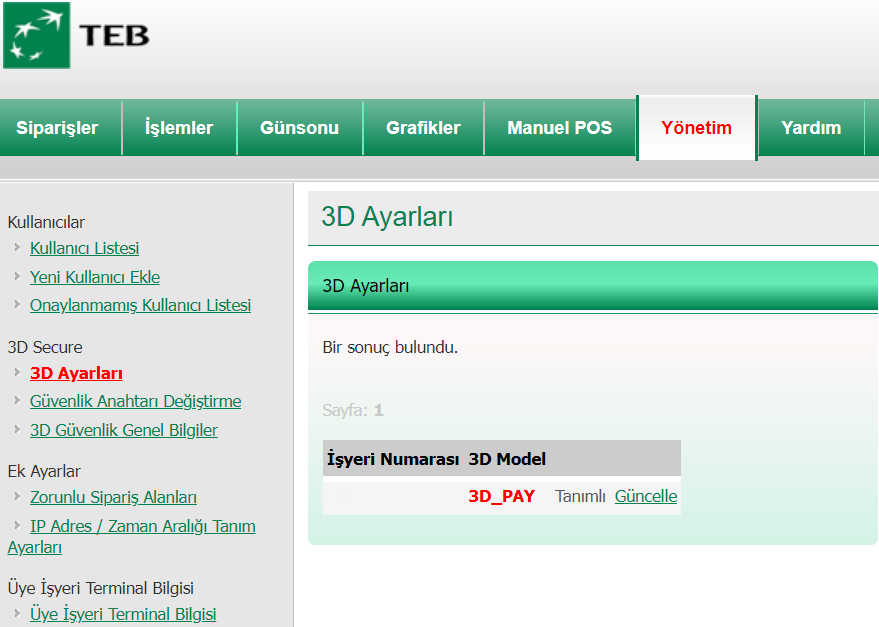Click the large 3D Ayarları page title

point(387,217)
